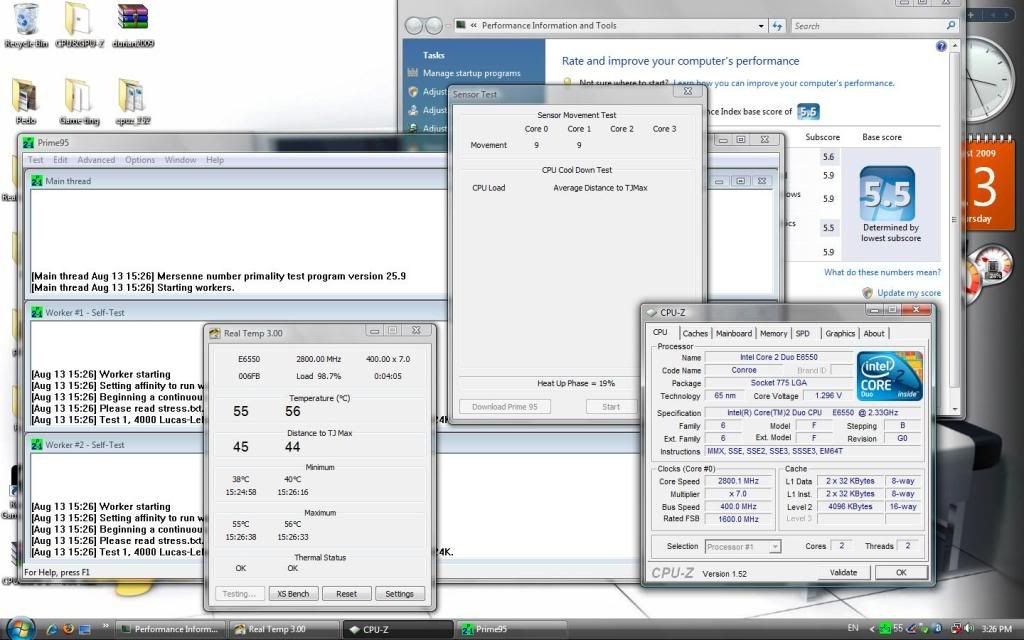
Task: Click the back arrow in Performance Information
Action: click(x=412, y=25)
